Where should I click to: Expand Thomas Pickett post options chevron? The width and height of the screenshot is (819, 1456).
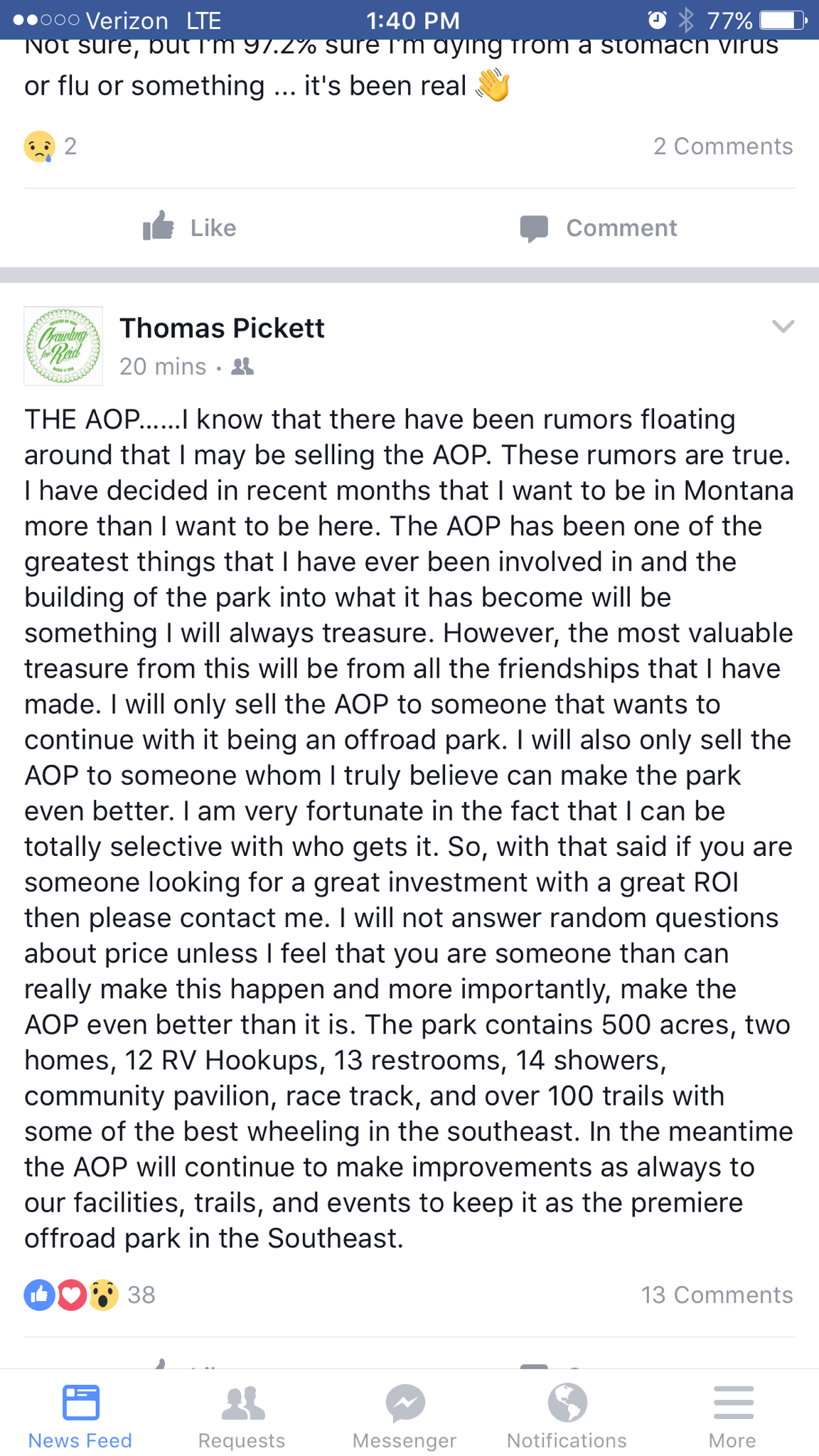783,326
